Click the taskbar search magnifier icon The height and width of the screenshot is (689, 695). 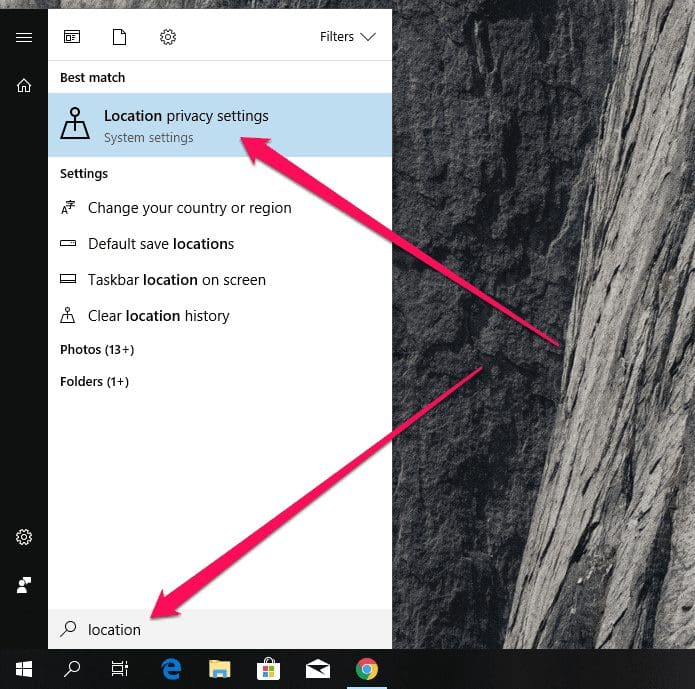click(72, 669)
